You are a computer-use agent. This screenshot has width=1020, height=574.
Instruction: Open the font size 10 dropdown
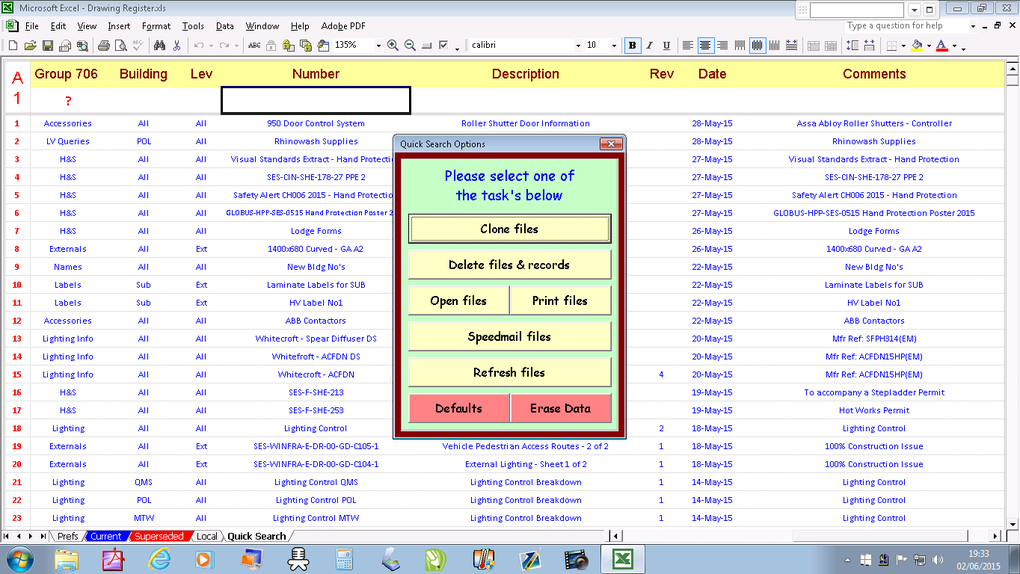[x=613, y=46]
